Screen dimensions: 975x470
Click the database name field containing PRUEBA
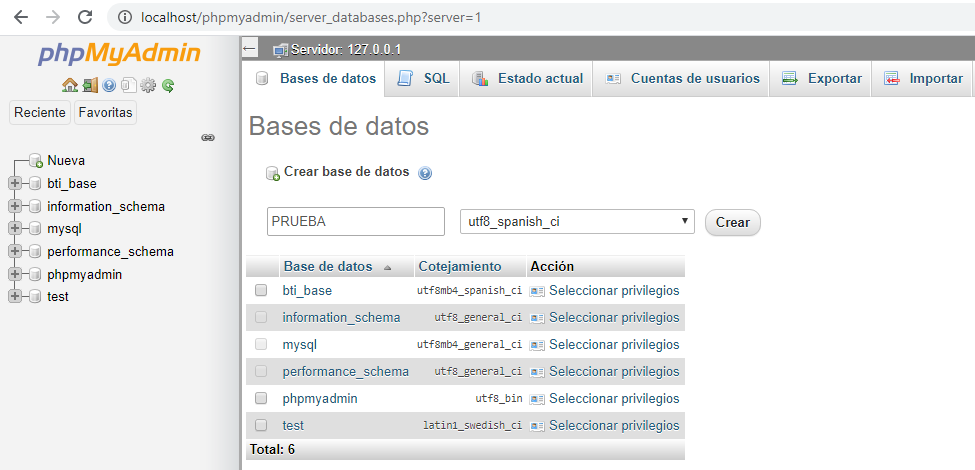(356, 221)
